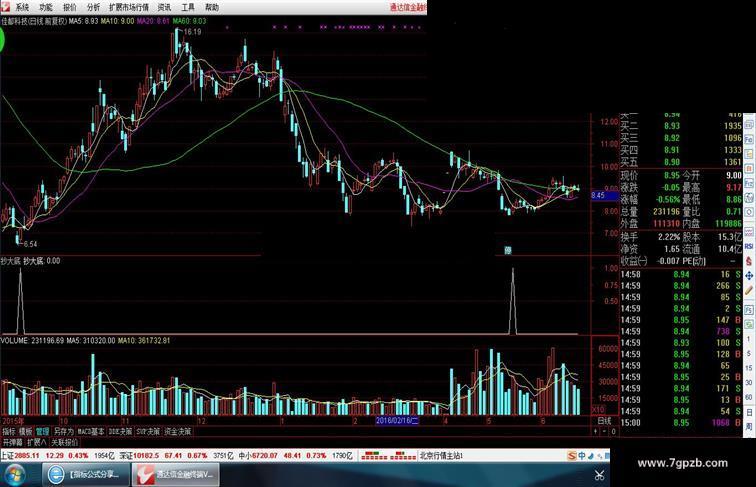
Task: Open the 工具 menu
Action: point(188,7)
